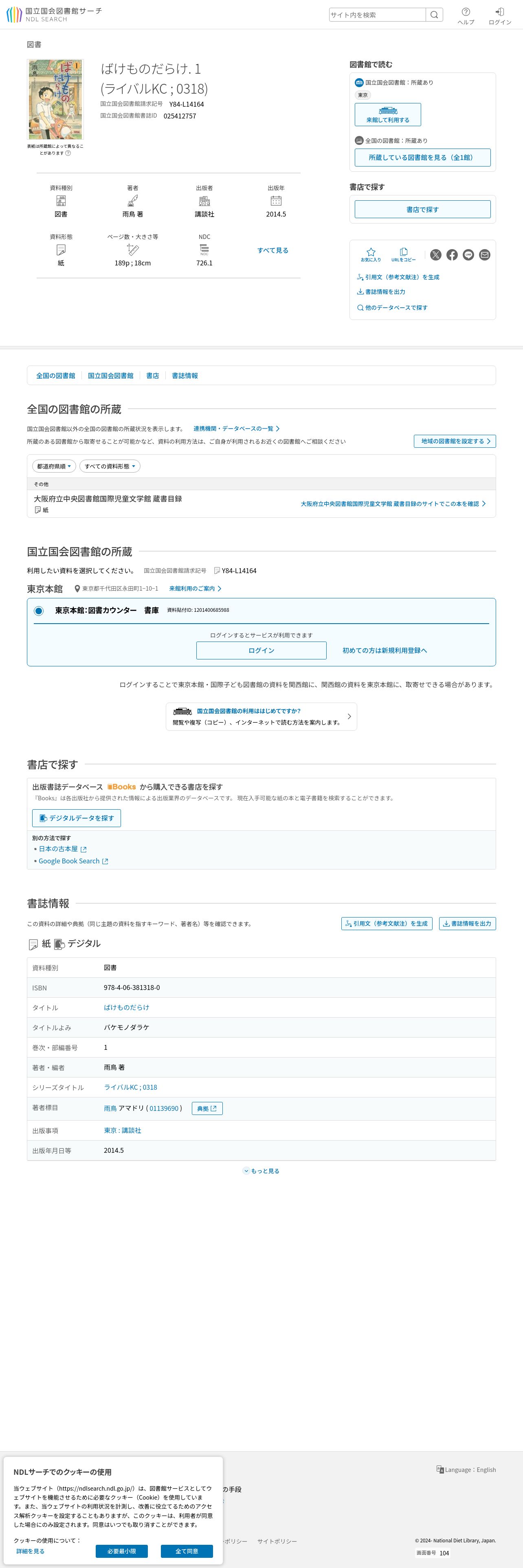
Task: Click the 出版年 calendar icon
Action: click(276, 201)
